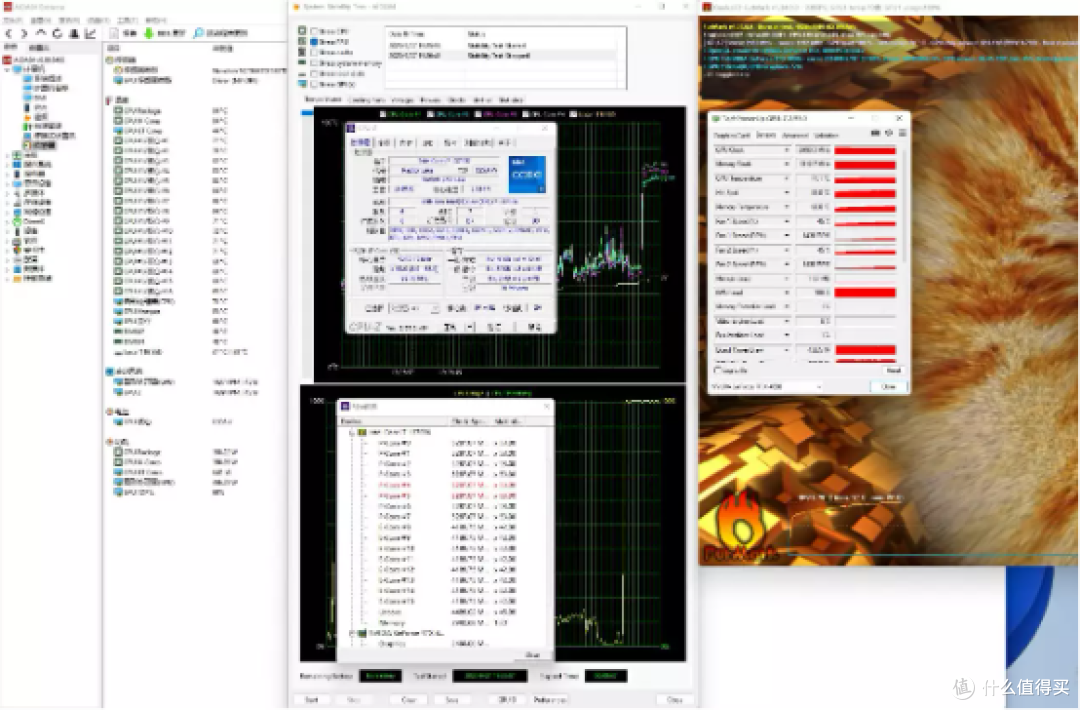Viewport: 1080px width, 710px height.
Task: Open the Memory Clock sensor dropdown in GPU-Z
Action: [787, 164]
